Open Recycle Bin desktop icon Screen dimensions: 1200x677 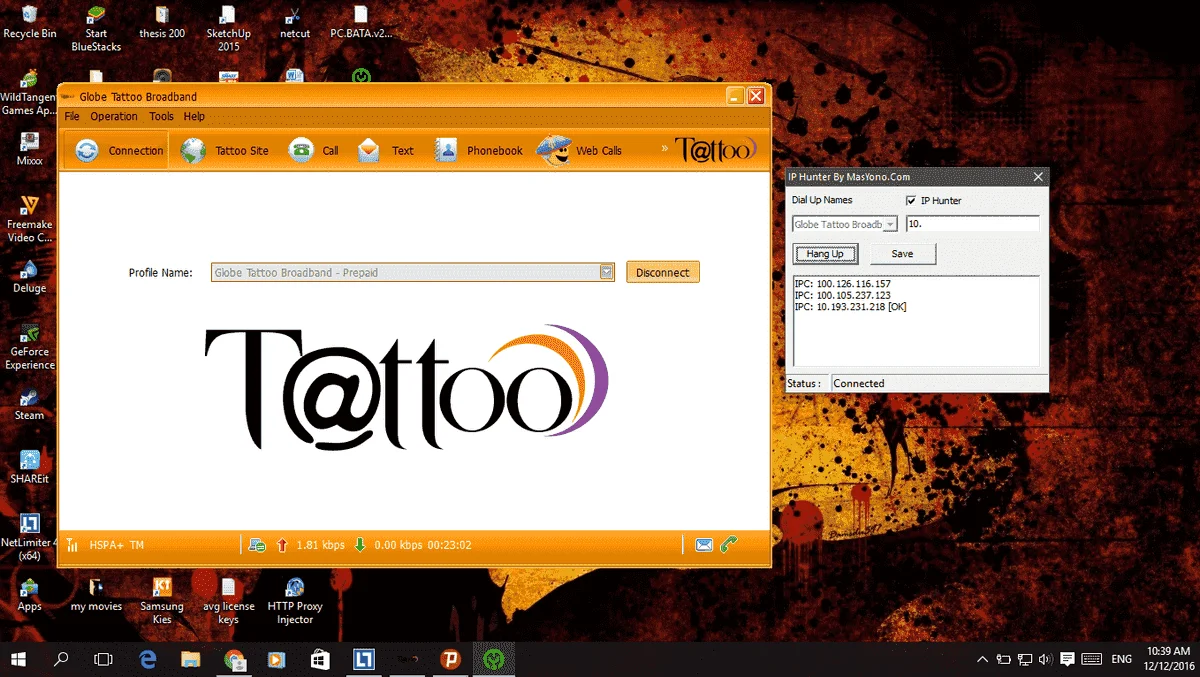(x=30, y=22)
